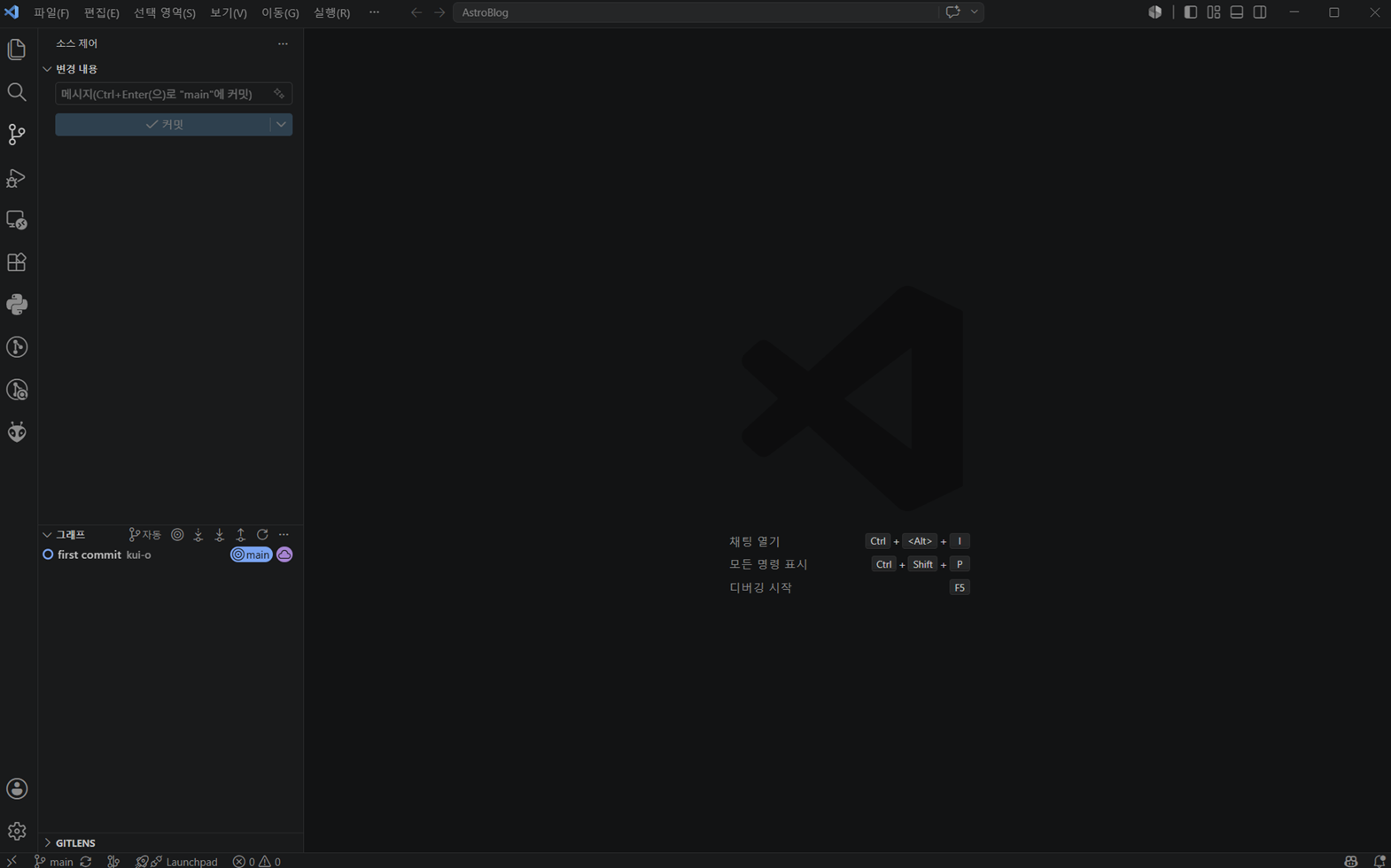
Task: Open the Search view in the activity bar
Action: pyautogui.click(x=17, y=92)
